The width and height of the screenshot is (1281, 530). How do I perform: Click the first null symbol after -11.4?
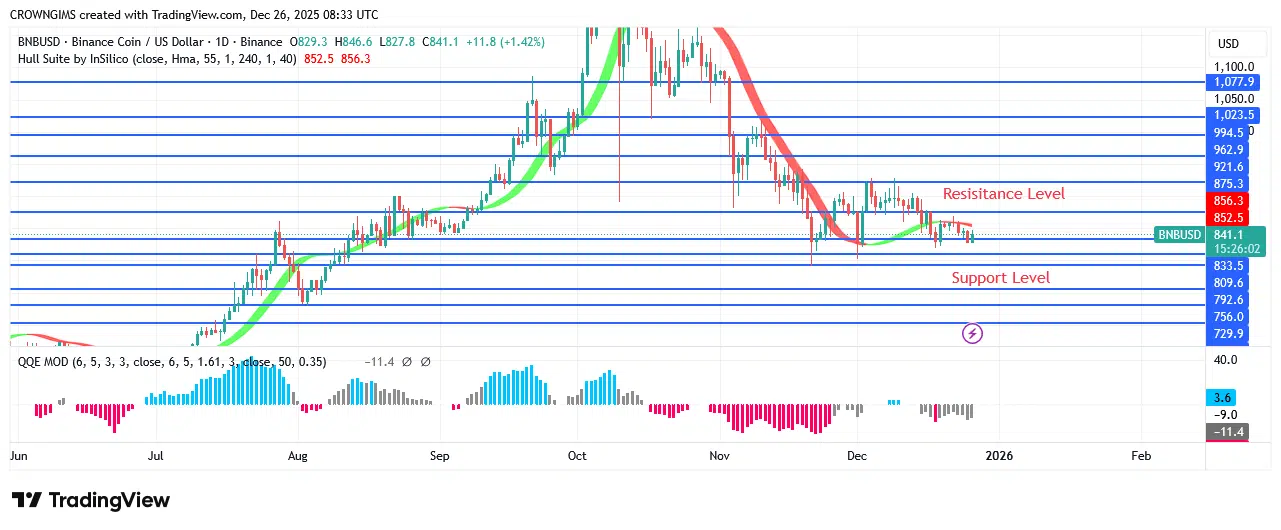tap(409, 362)
